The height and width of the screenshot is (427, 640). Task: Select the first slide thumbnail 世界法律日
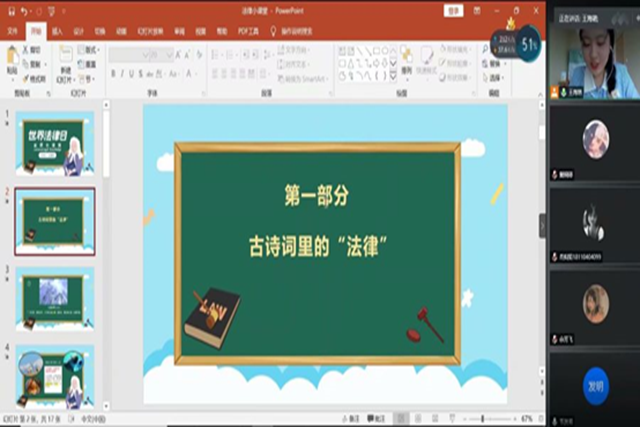coord(55,145)
